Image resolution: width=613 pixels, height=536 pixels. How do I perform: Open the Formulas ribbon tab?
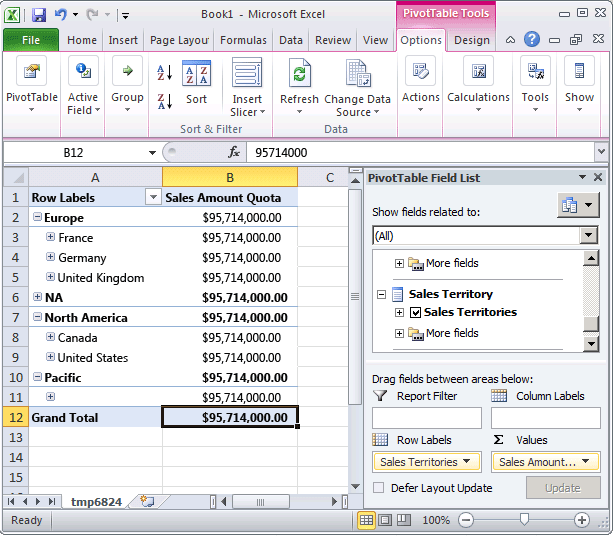243,41
